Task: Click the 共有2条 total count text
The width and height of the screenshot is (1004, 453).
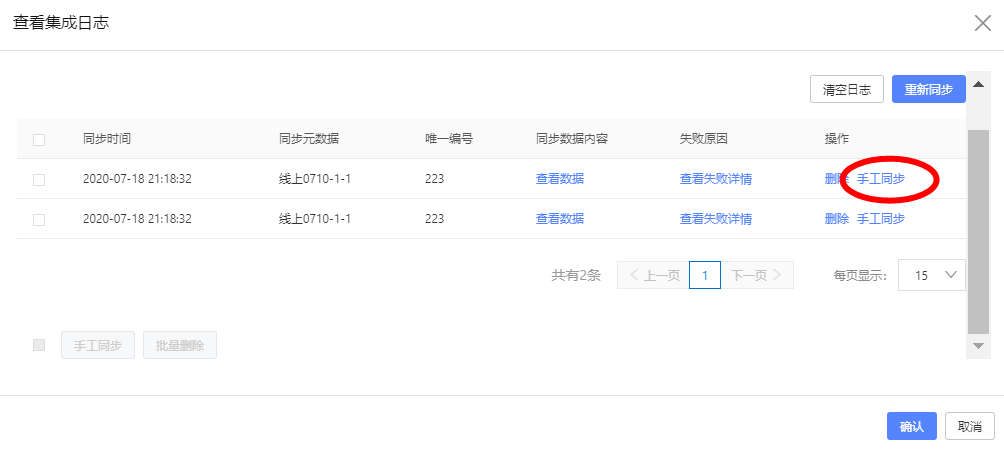Action: click(x=576, y=276)
